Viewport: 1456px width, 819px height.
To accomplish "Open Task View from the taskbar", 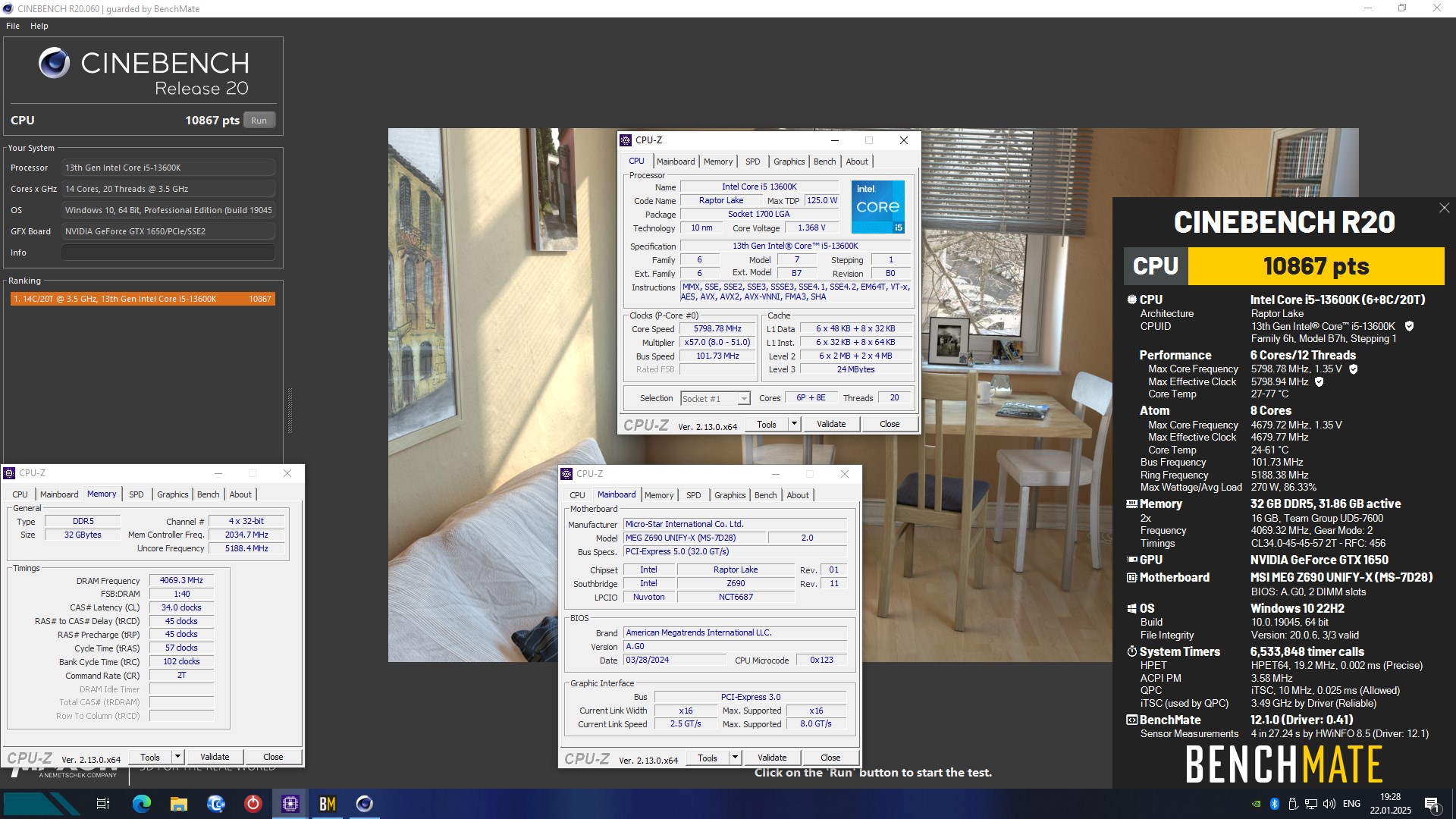I will [103, 804].
